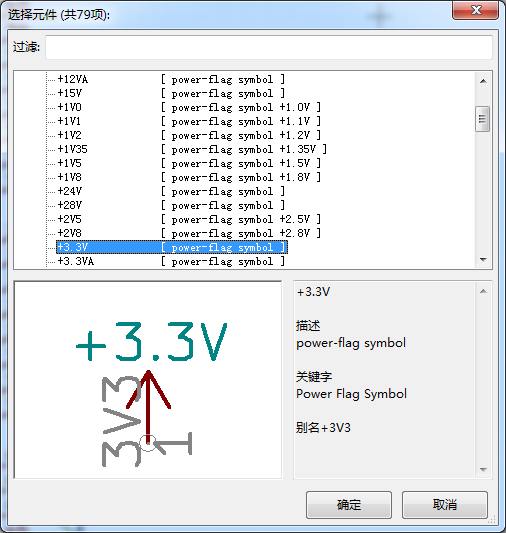Click the component list scrollbar thumb

tap(483, 119)
